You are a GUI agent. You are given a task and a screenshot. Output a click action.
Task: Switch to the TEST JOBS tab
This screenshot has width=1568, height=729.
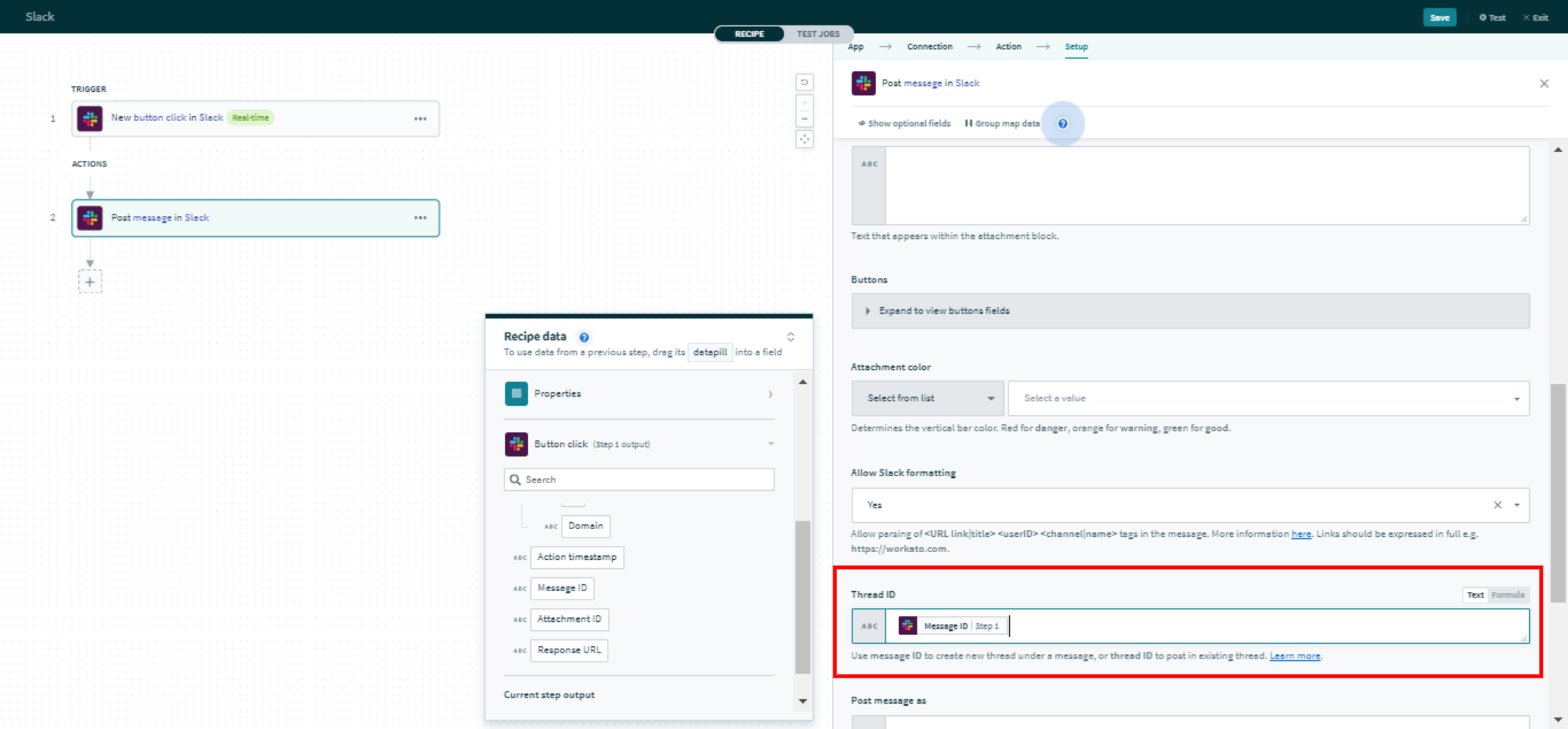(818, 34)
